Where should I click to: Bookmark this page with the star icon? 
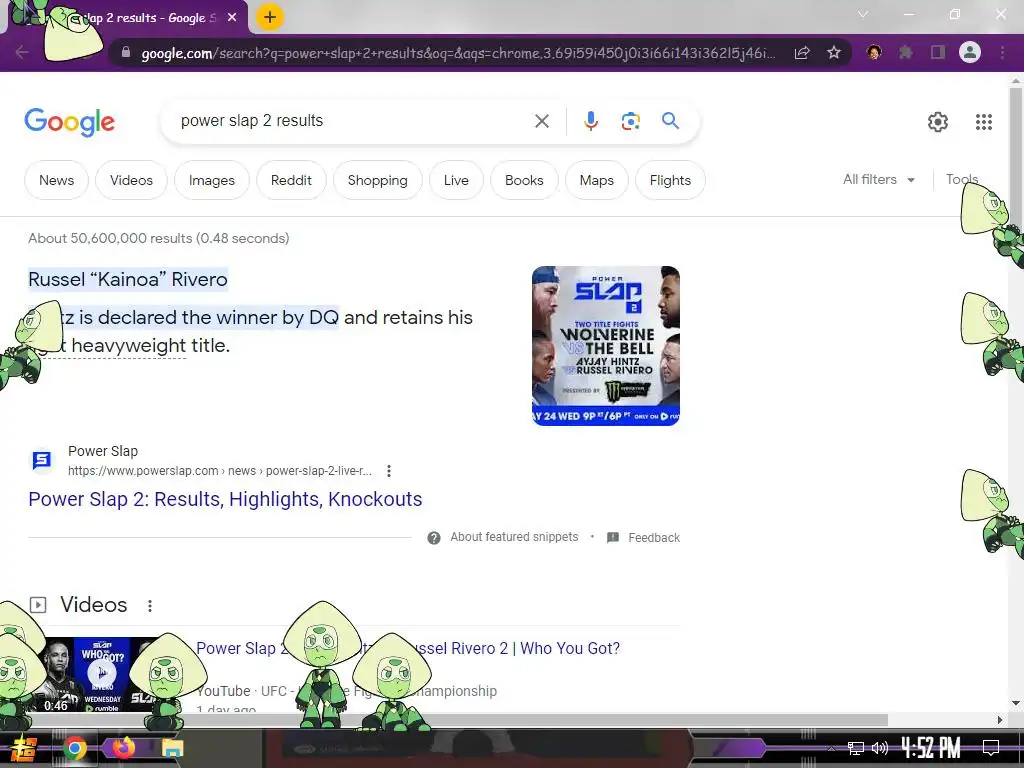834,53
